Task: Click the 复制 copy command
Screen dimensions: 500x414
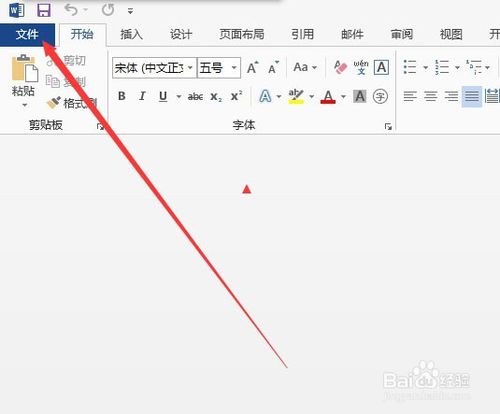Action: tap(67, 81)
